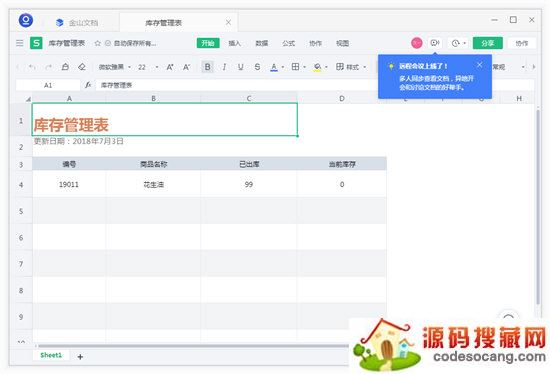Viewport: 550px width, 374px height.
Task: Click the A1 cell name box
Action: tap(48, 85)
